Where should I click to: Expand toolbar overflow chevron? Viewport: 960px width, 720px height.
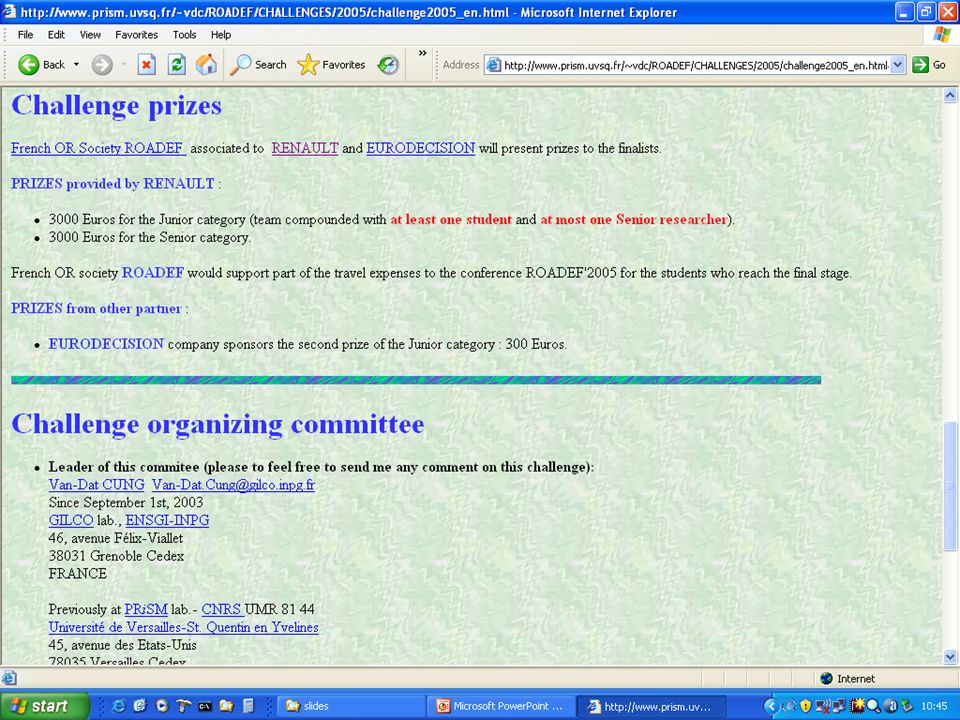tap(422, 54)
